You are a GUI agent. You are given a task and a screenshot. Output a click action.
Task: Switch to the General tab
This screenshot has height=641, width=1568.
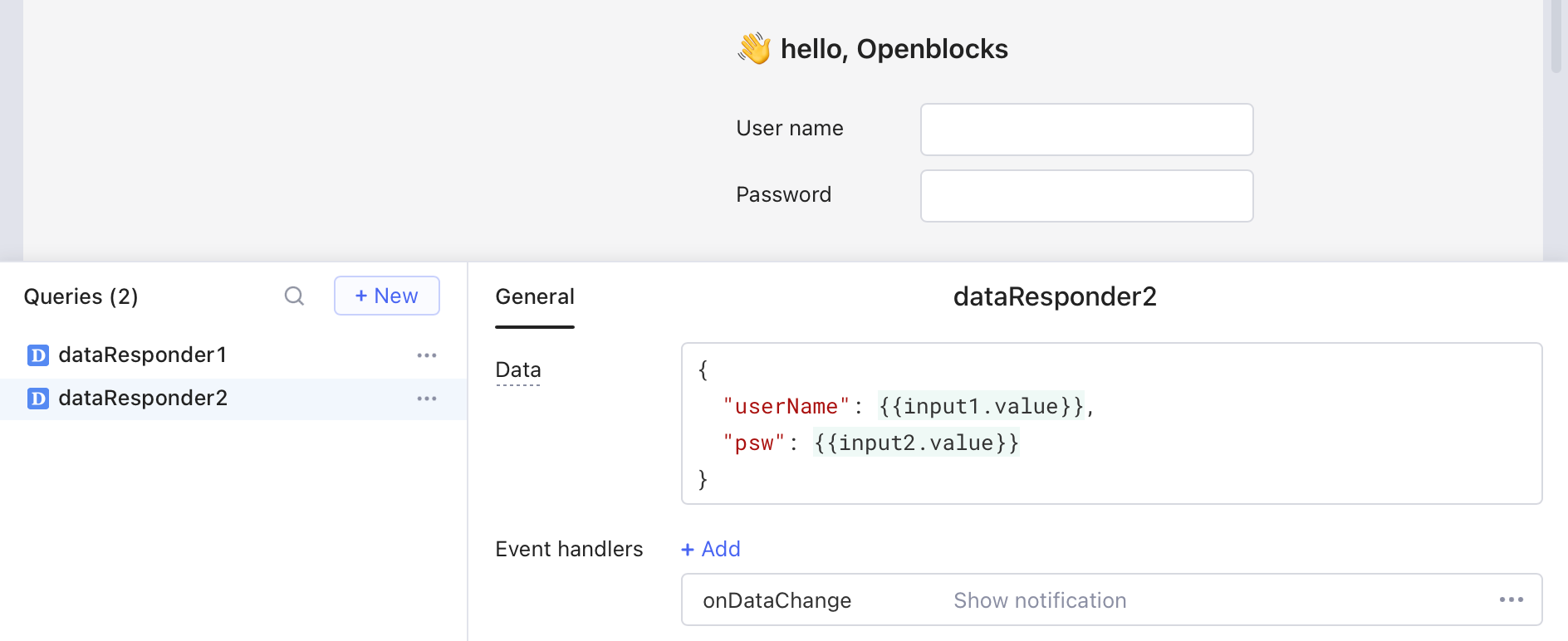tap(535, 297)
